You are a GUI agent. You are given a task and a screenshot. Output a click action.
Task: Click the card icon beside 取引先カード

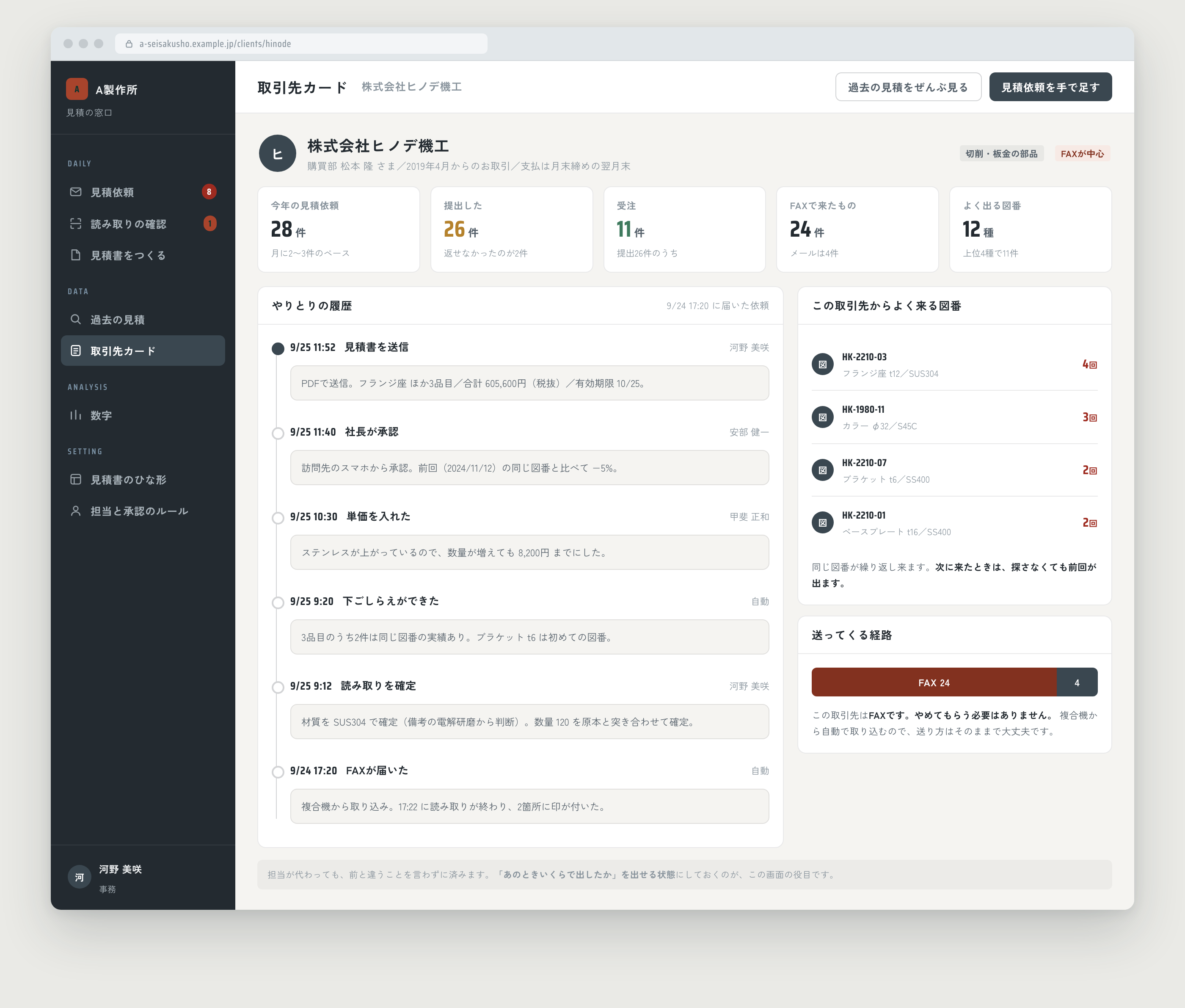[x=75, y=351]
